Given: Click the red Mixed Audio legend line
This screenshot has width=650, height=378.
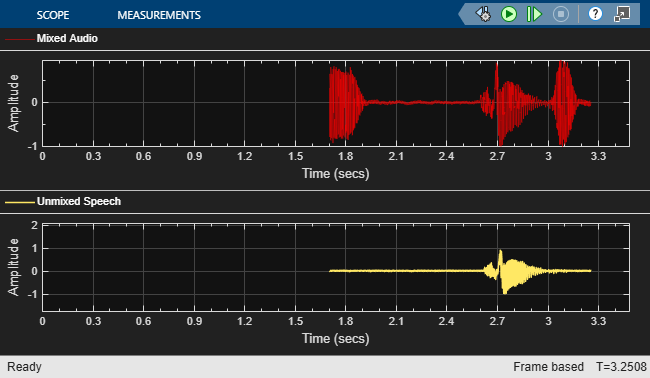Looking at the screenshot, I should (x=19, y=39).
